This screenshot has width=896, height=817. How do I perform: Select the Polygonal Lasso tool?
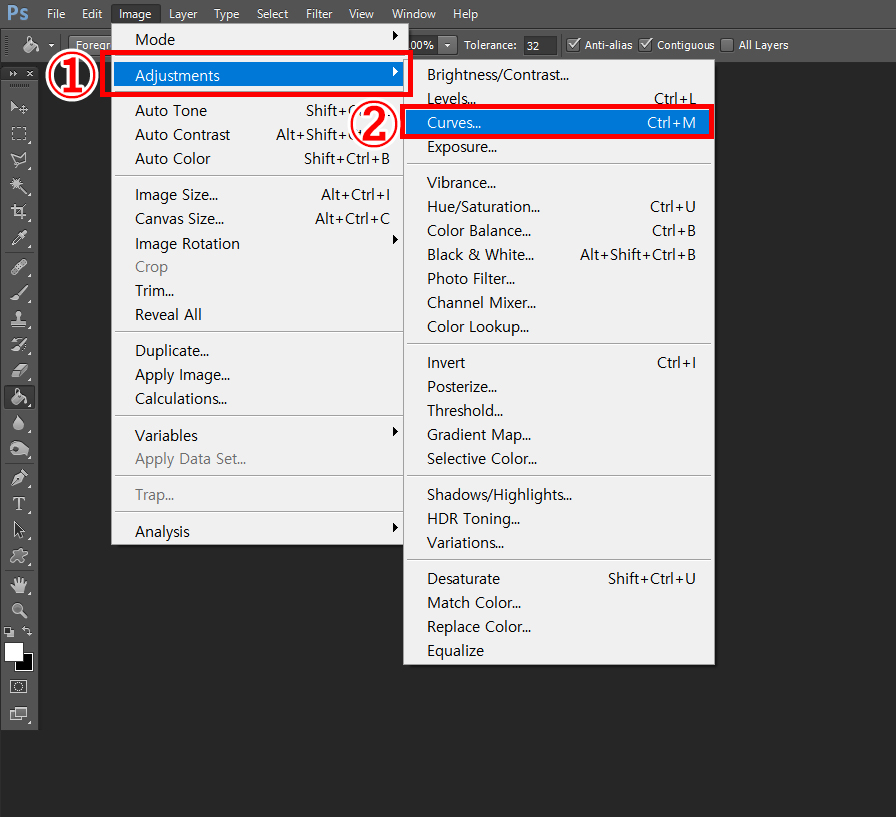point(19,160)
